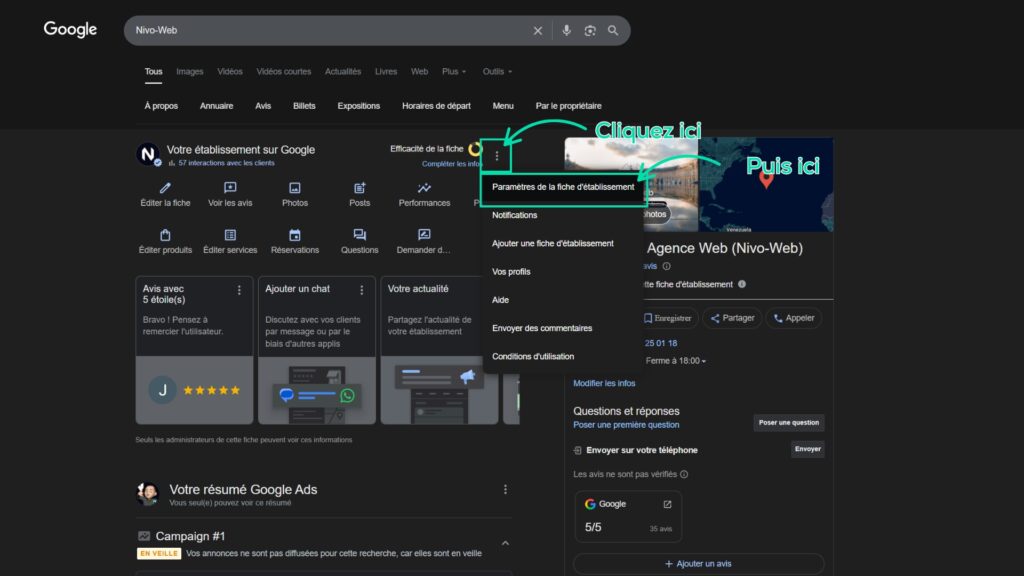Viewport: 1024px width, 576px height.
Task: Open the Votre actualité card
Action: [439, 350]
